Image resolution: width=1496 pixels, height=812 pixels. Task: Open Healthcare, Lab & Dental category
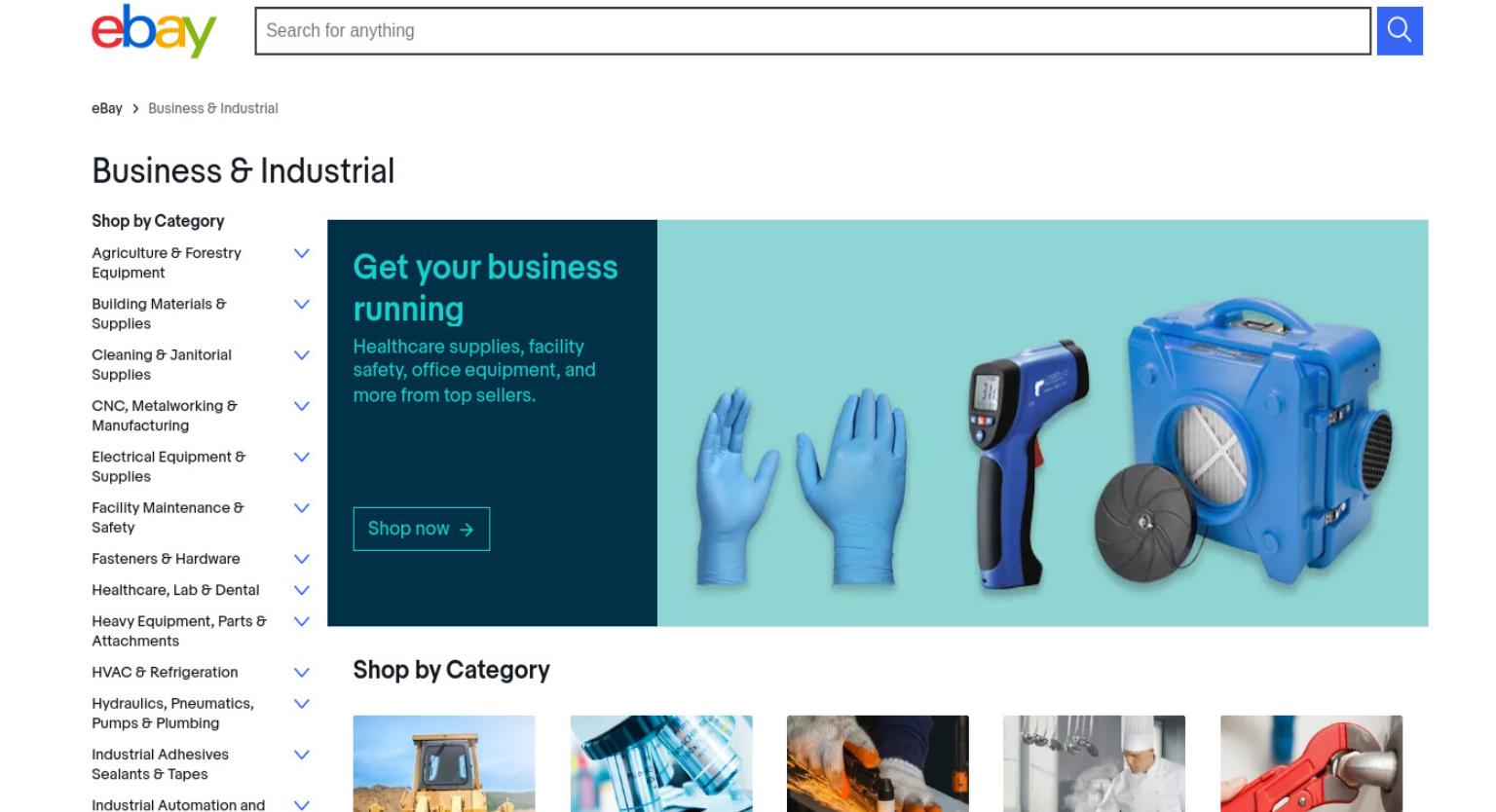(175, 590)
